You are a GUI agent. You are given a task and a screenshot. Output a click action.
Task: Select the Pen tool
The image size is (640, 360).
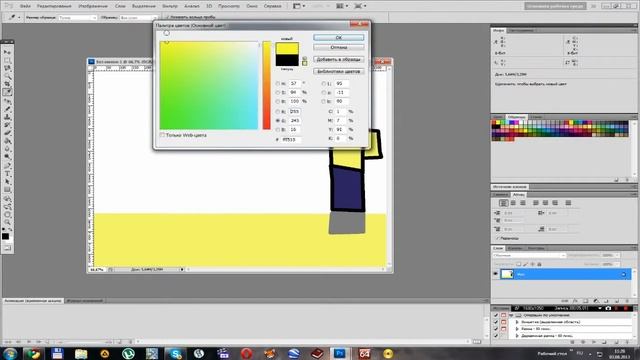pos(7,166)
